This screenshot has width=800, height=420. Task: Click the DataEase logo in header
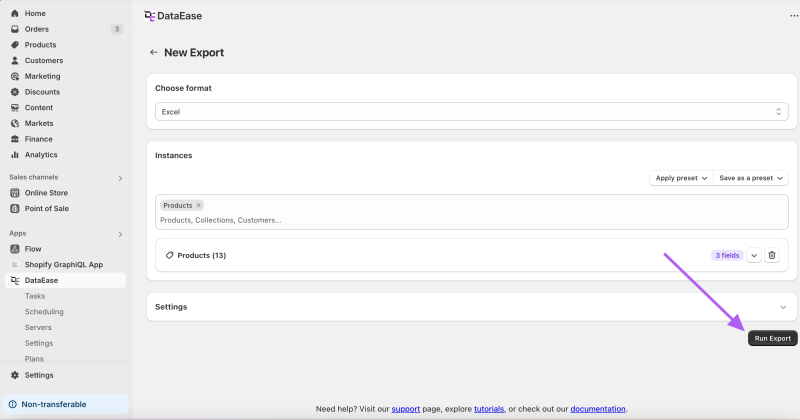(149, 16)
